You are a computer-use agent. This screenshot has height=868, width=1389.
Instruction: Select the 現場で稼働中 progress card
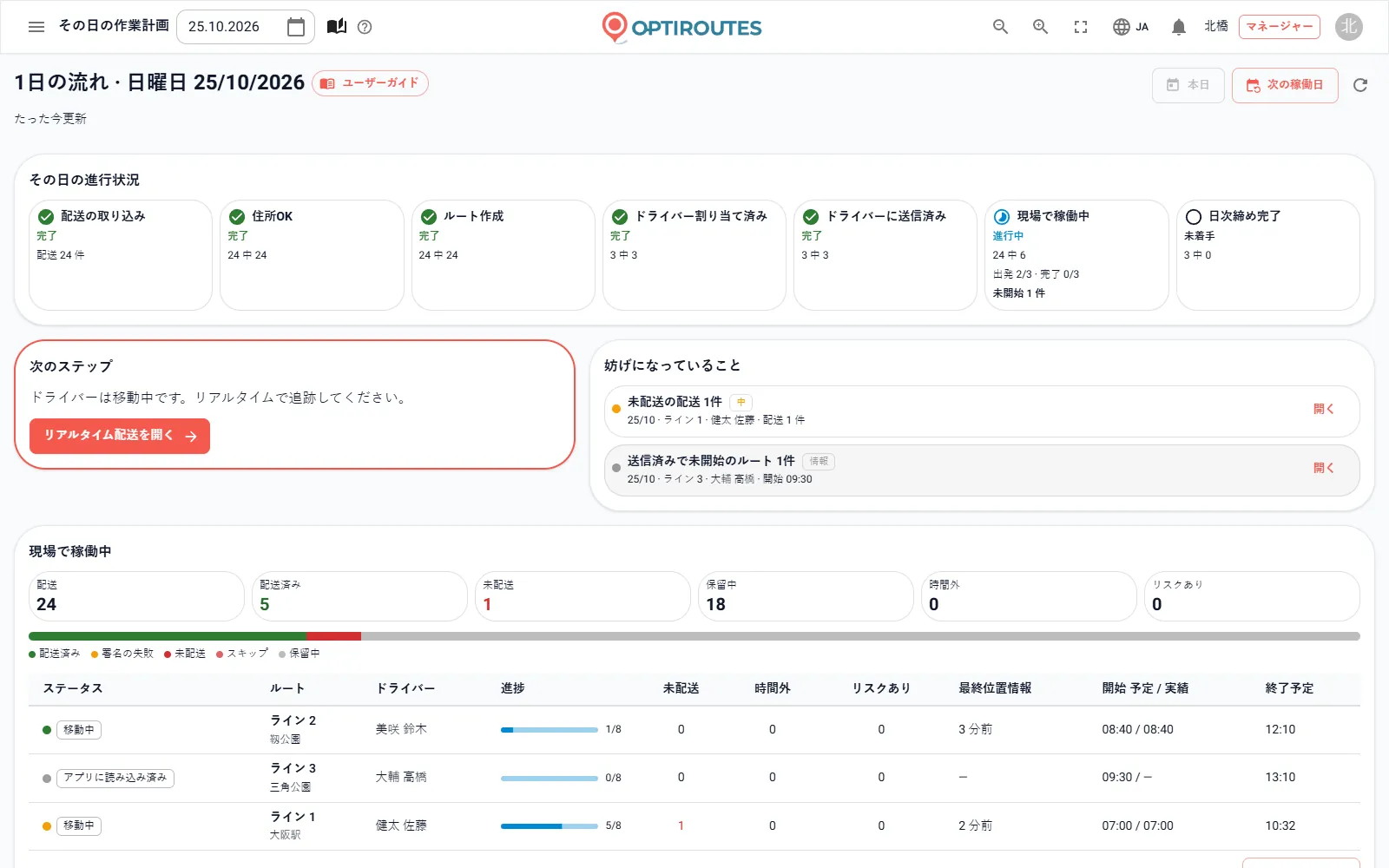coord(1076,255)
